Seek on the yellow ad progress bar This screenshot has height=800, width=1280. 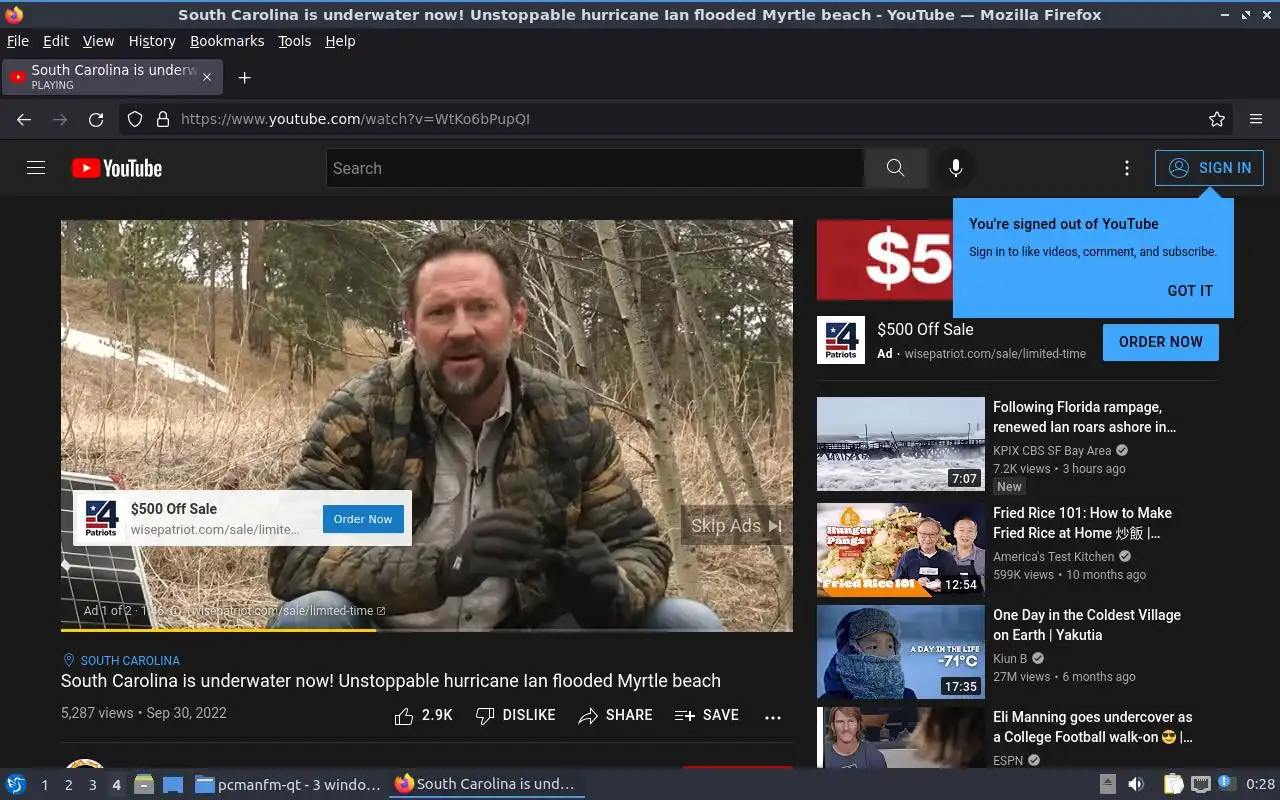pos(427,630)
